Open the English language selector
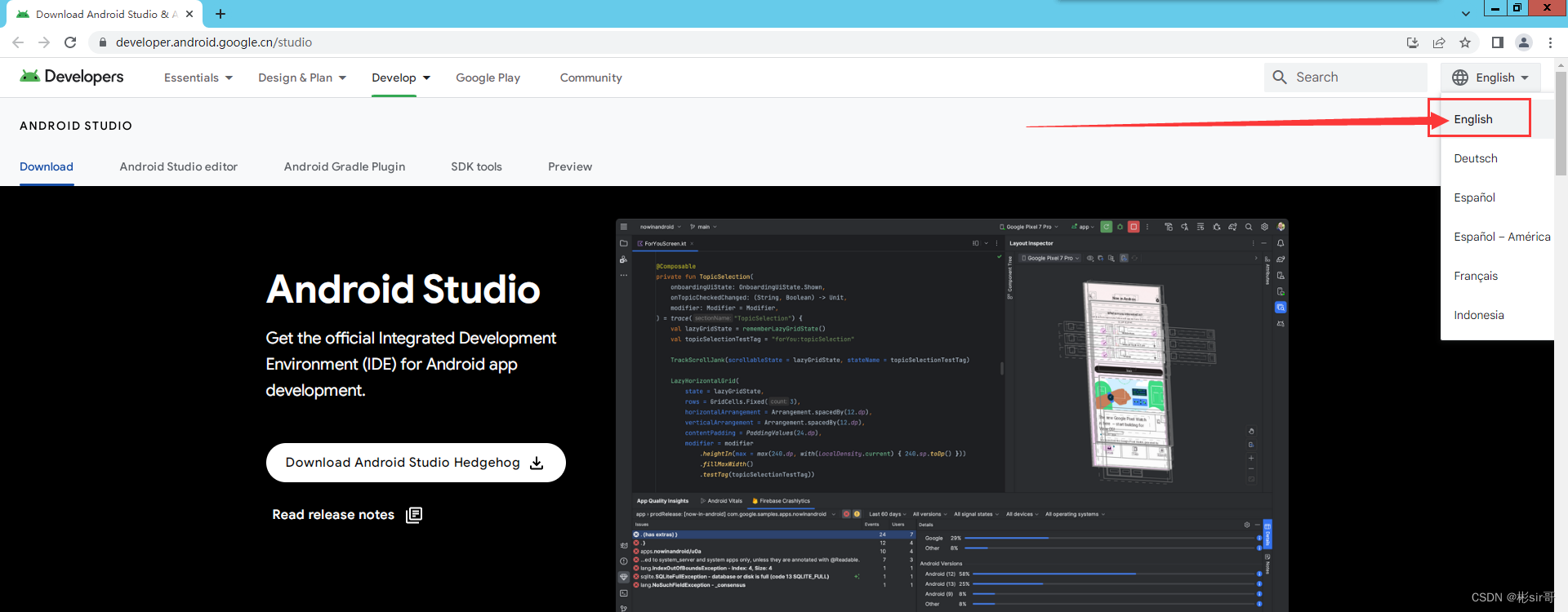 (x=1491, y=78)
